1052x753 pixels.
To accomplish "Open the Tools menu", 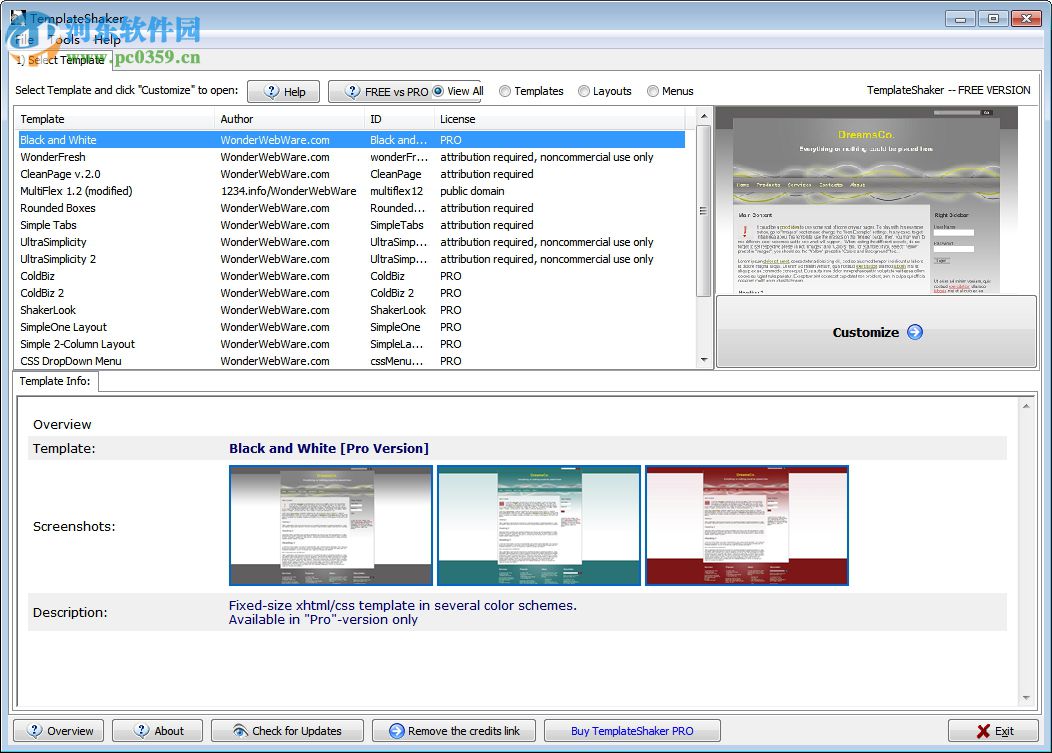I will (x=64, y=40).
